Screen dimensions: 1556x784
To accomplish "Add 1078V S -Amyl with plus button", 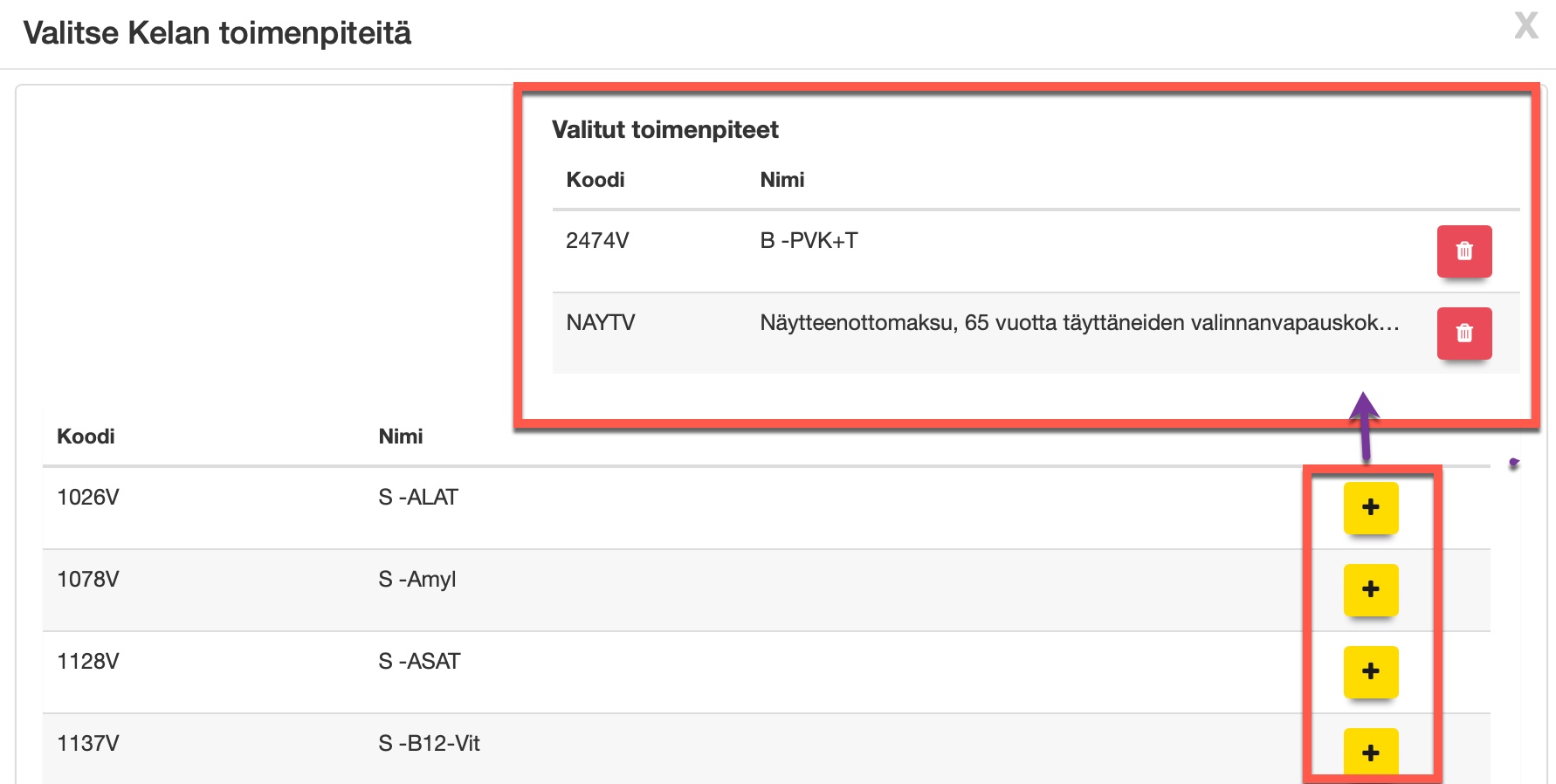I will coord(1371,589).
